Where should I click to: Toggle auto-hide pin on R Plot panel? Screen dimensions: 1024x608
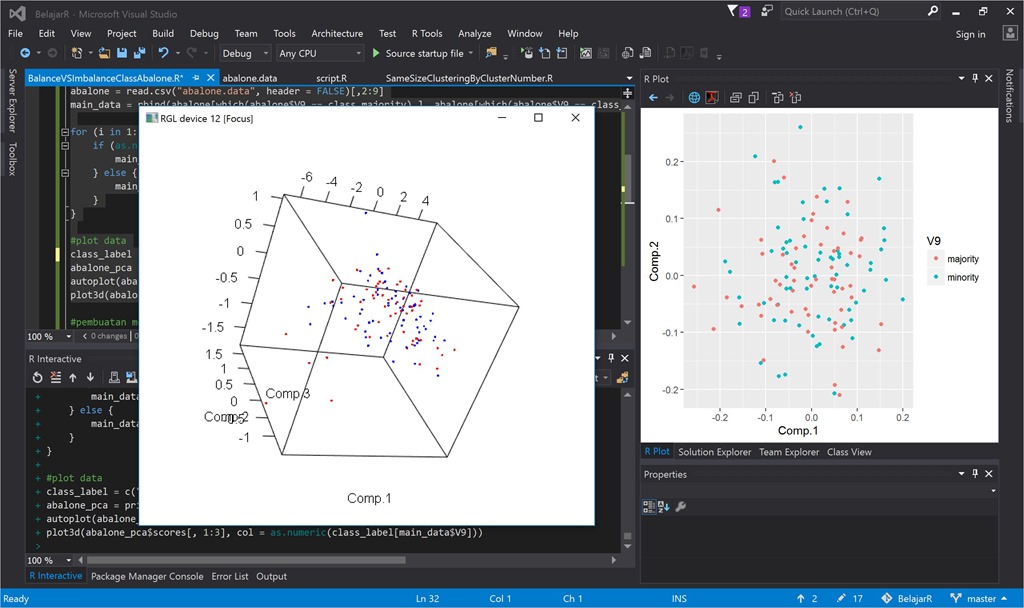point(976,78)
